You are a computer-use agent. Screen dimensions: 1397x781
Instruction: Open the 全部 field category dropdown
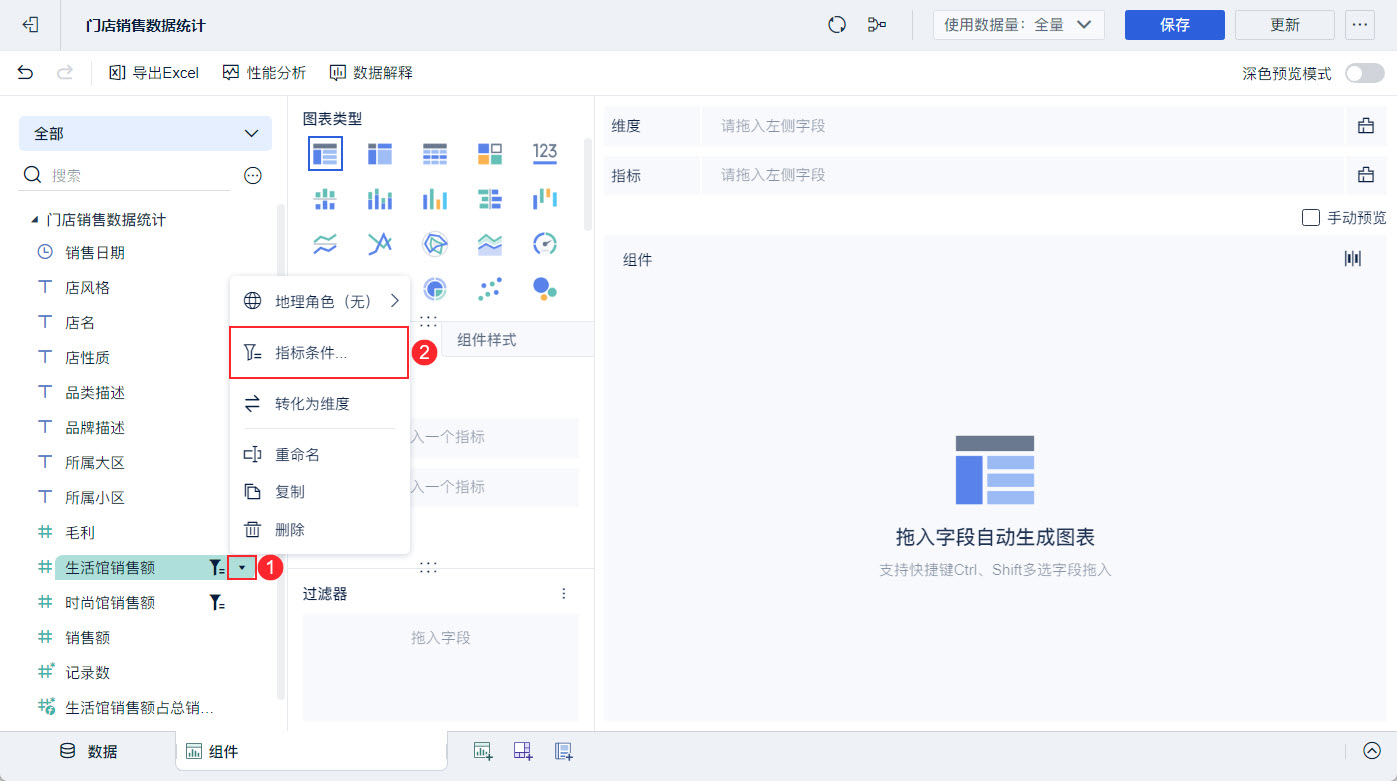145,133
